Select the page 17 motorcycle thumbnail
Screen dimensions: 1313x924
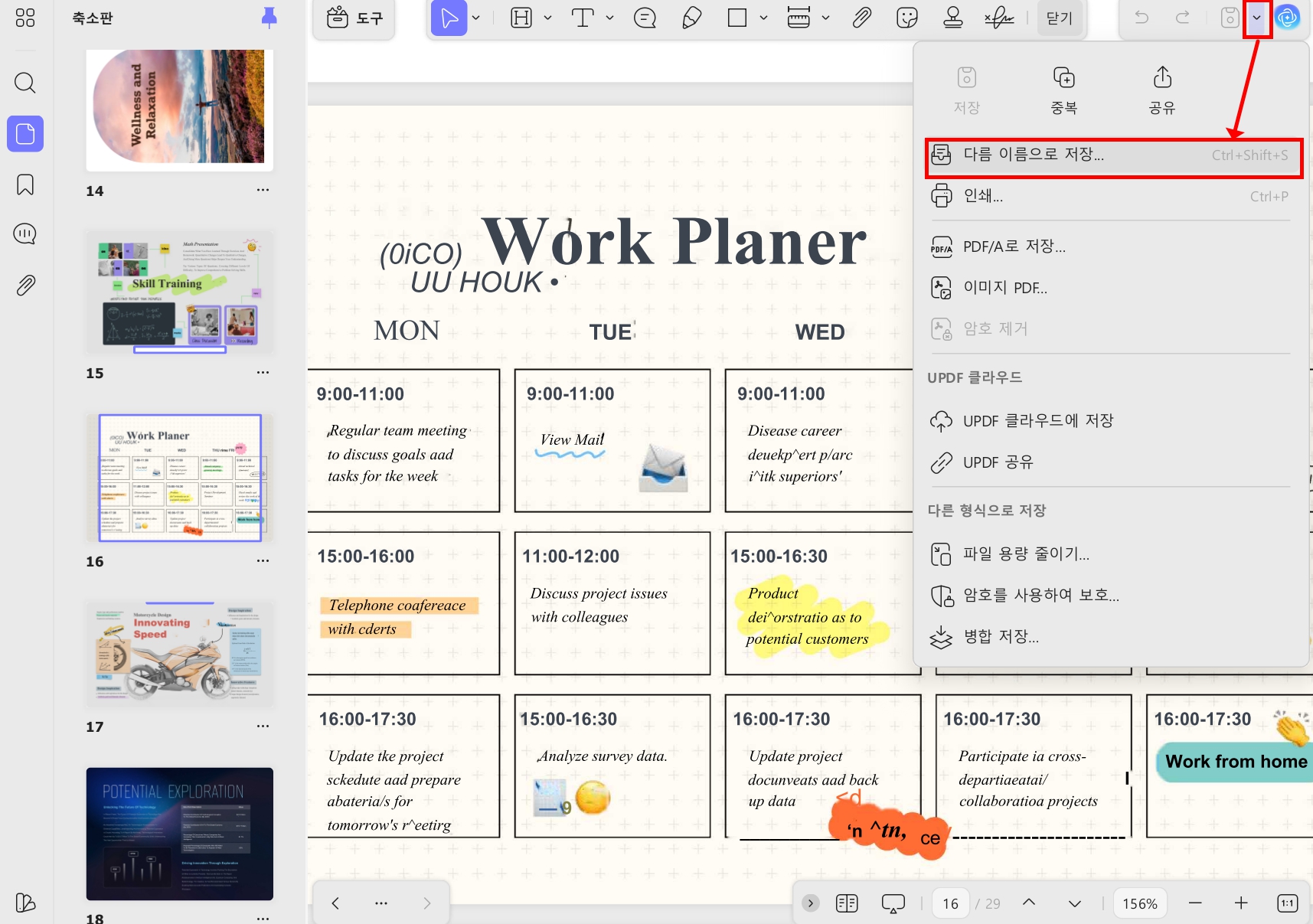pyautogui.click(x=180, y=655)
